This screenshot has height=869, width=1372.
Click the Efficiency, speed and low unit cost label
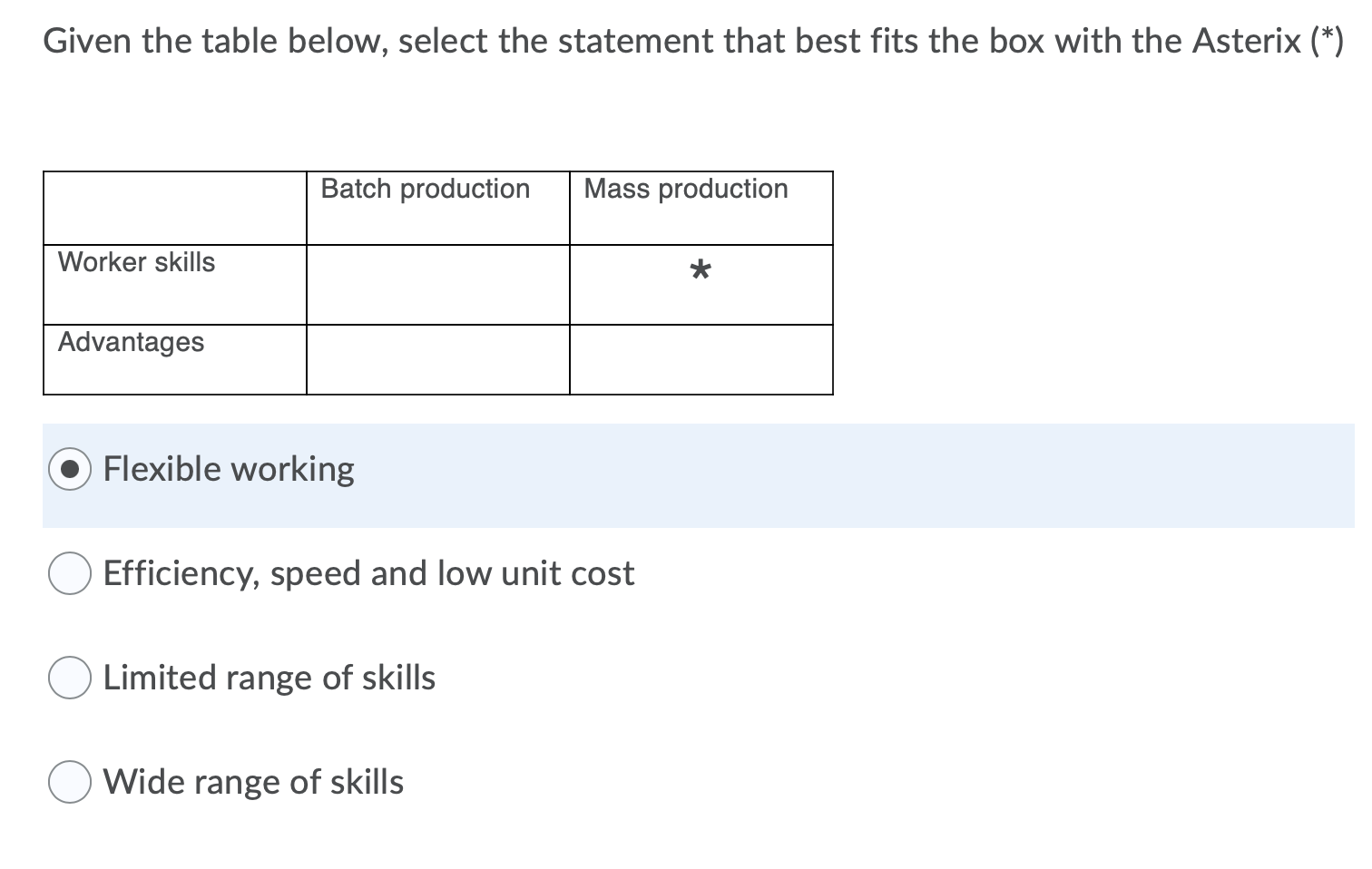tap(368, 572)
